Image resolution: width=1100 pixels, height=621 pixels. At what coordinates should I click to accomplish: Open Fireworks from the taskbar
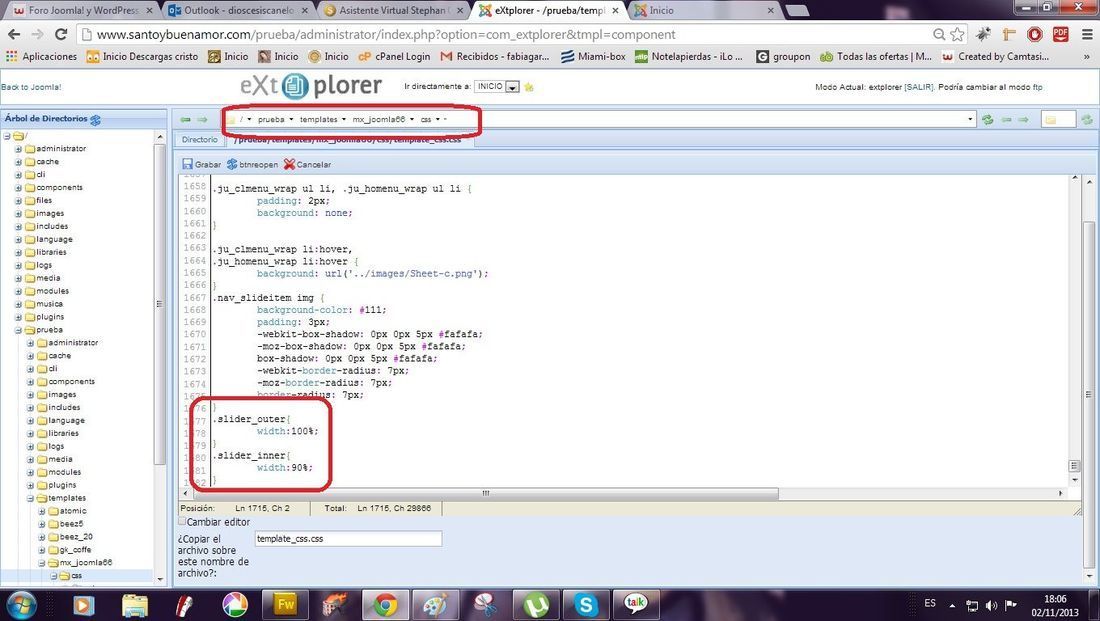click(x=285, y=604)
